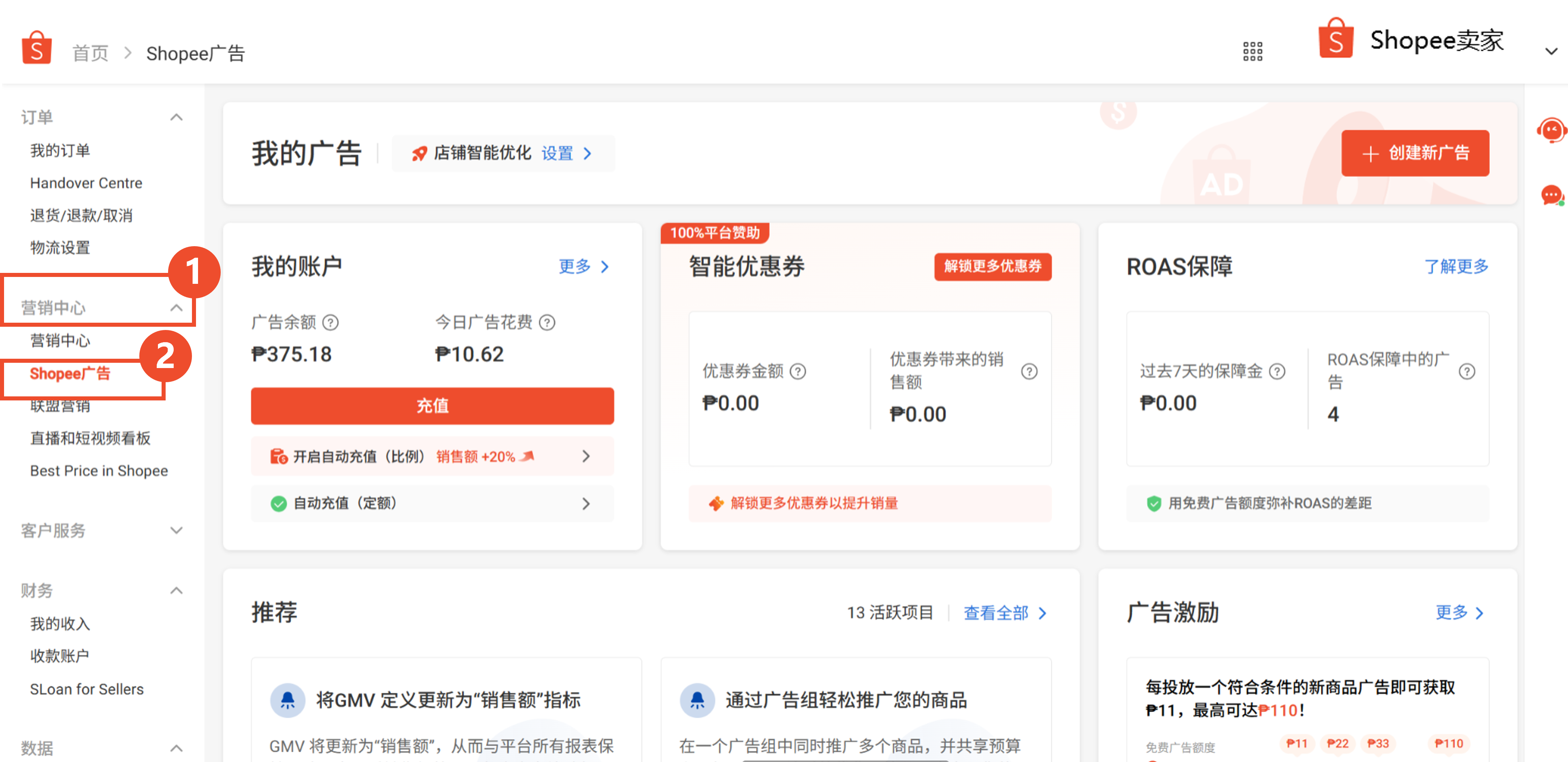Click the ₱110 reward milestone in 广告激励
Viewport: 1568px width, 762px height.
(1448, 743)
